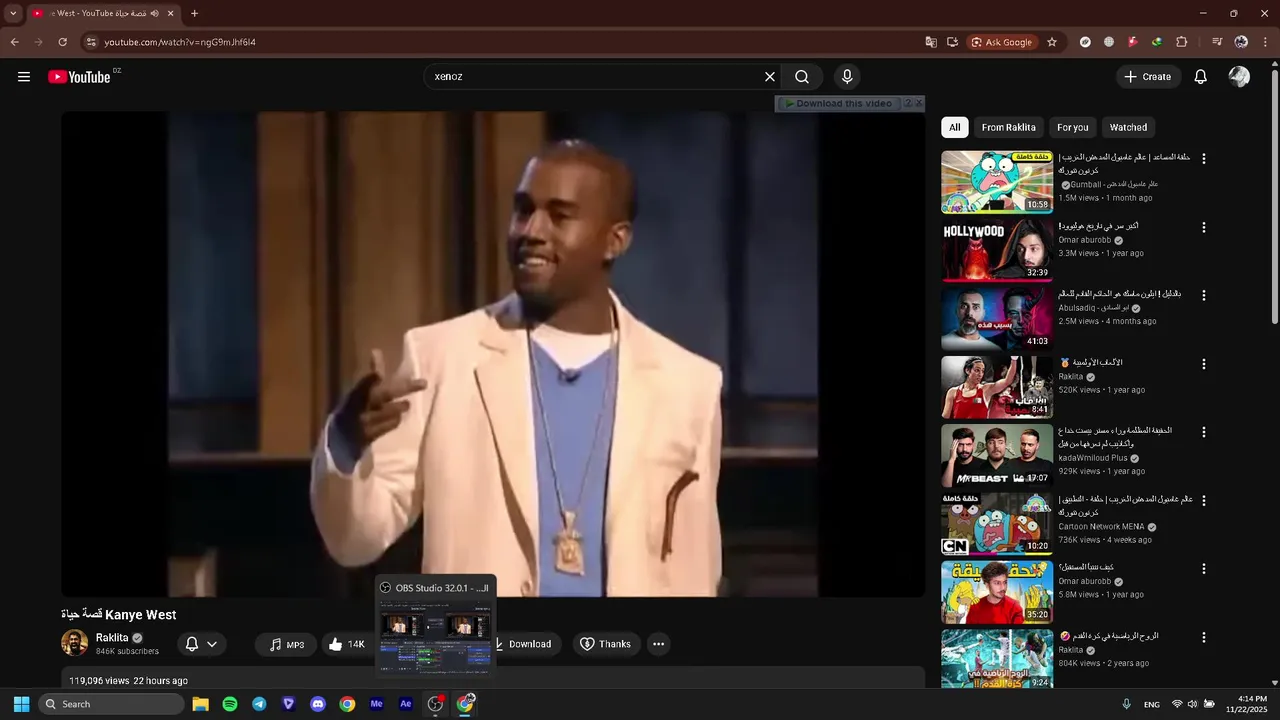Expand the tab search dropdown arrow
1280x720 pixels.
click(13, 13)
